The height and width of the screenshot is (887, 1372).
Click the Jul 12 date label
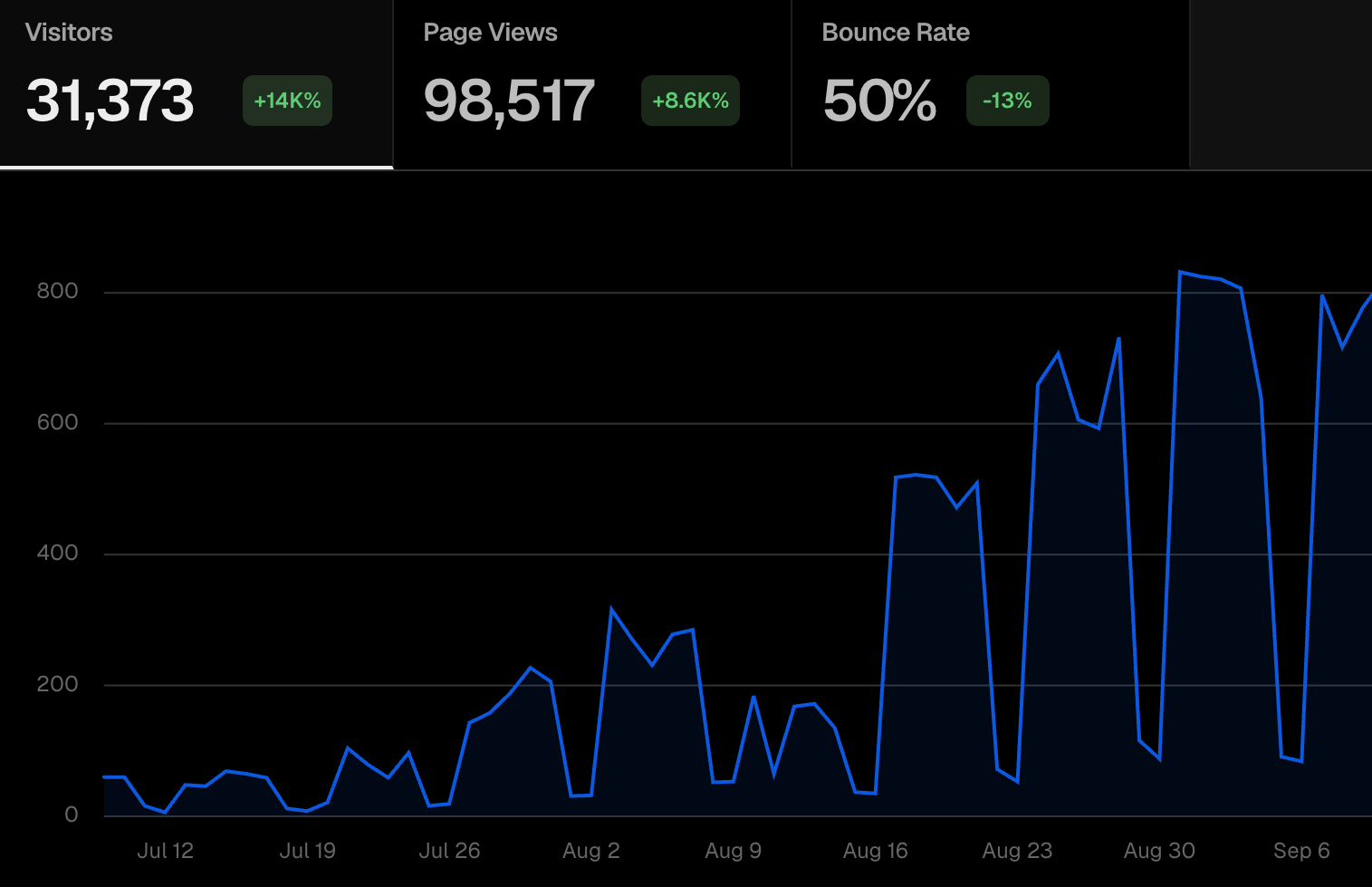click(165, 851)
